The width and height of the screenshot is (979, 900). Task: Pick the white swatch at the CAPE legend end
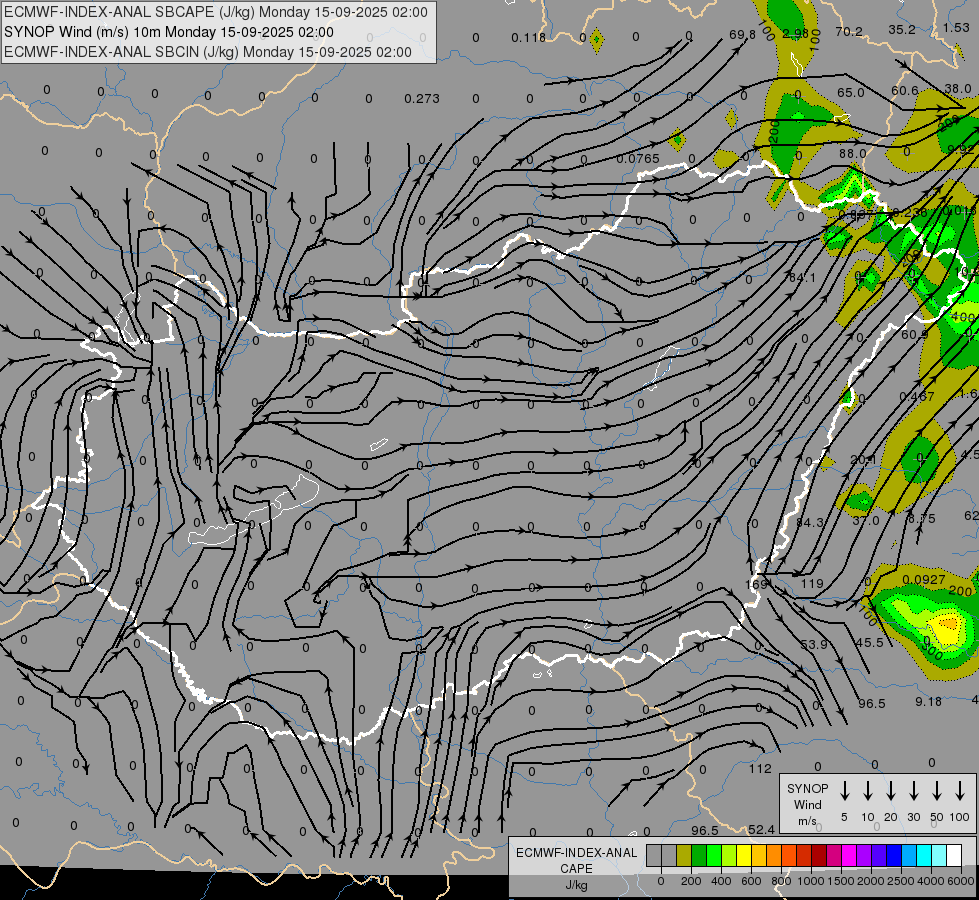(x=954, y=856)
